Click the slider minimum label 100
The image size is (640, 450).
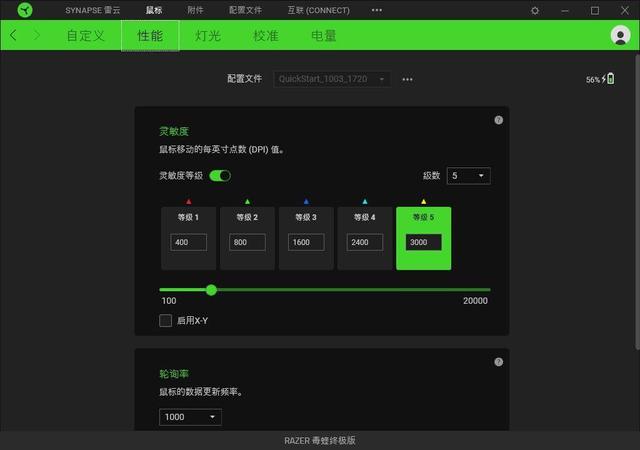[x=169, y=301]
